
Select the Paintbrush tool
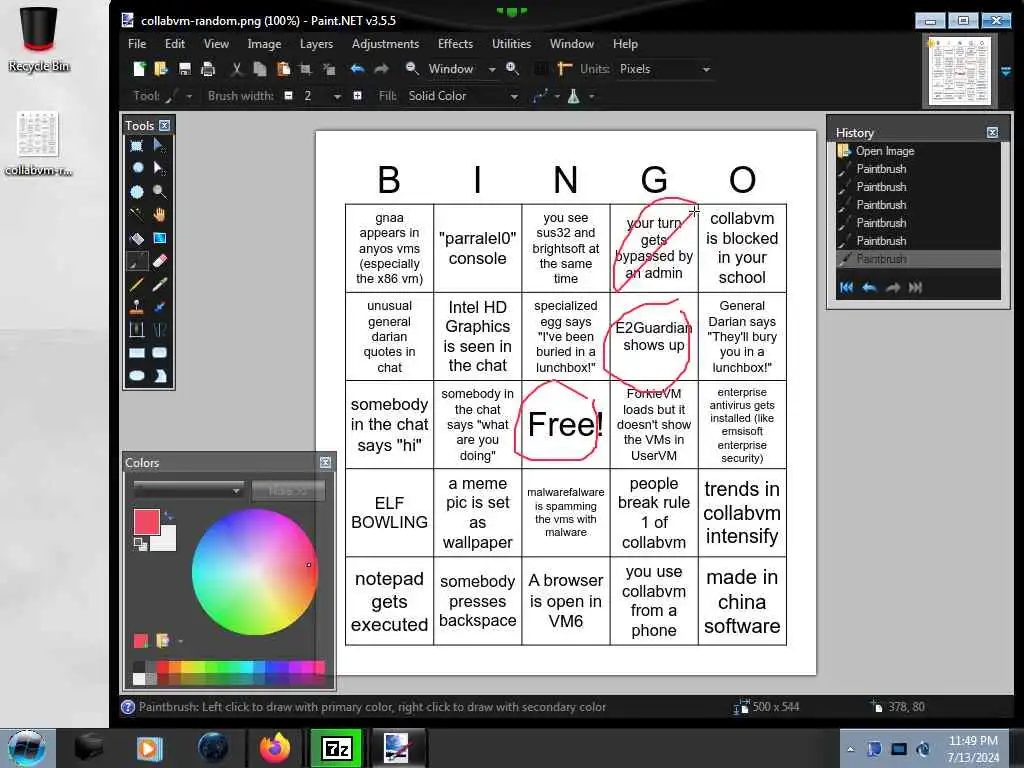136,262
